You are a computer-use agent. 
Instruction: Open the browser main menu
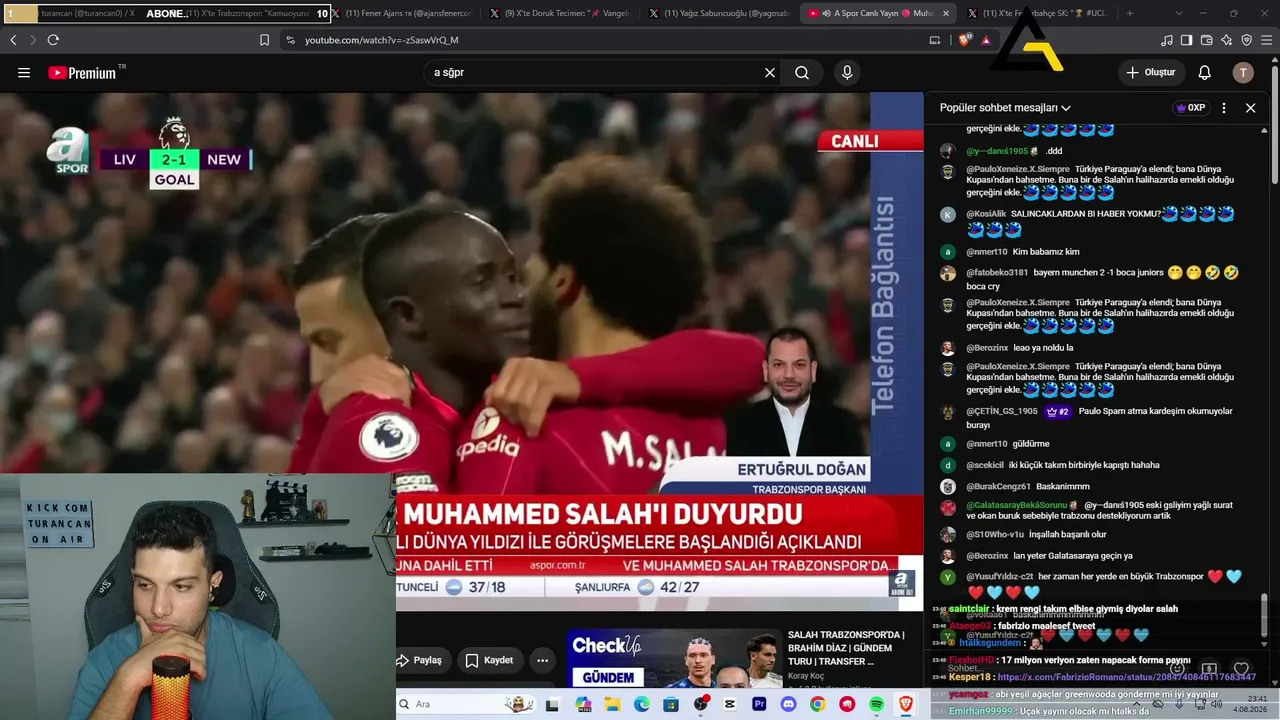click(1266, 40)
